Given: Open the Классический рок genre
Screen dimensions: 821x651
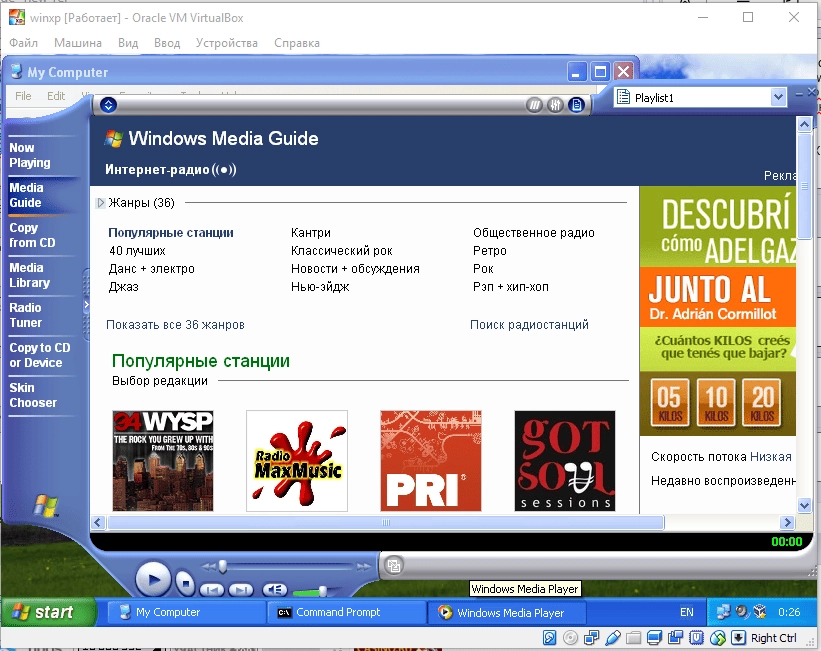Looking at the screenshot, I should pos(341,251).
